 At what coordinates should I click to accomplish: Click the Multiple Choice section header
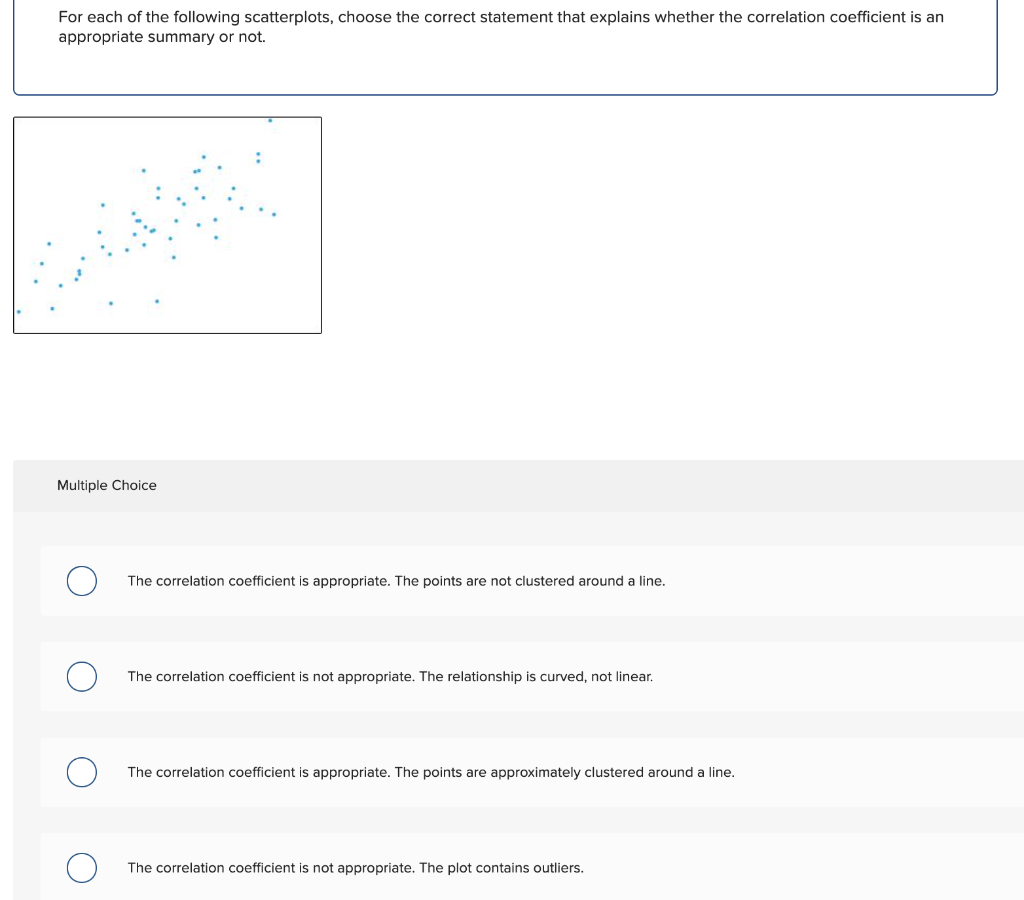(x=107, y=485)
